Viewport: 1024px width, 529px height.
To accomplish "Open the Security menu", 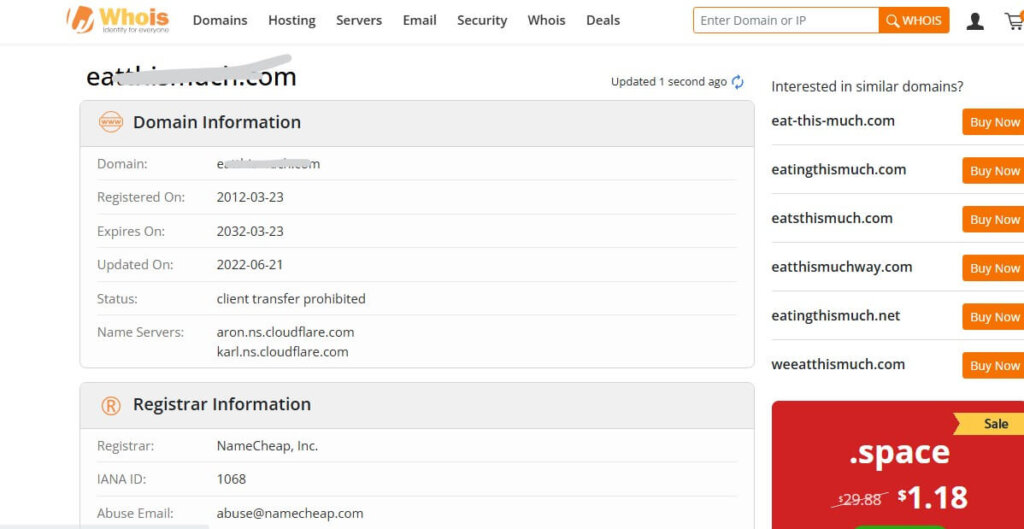I will [x=482, y=20].
